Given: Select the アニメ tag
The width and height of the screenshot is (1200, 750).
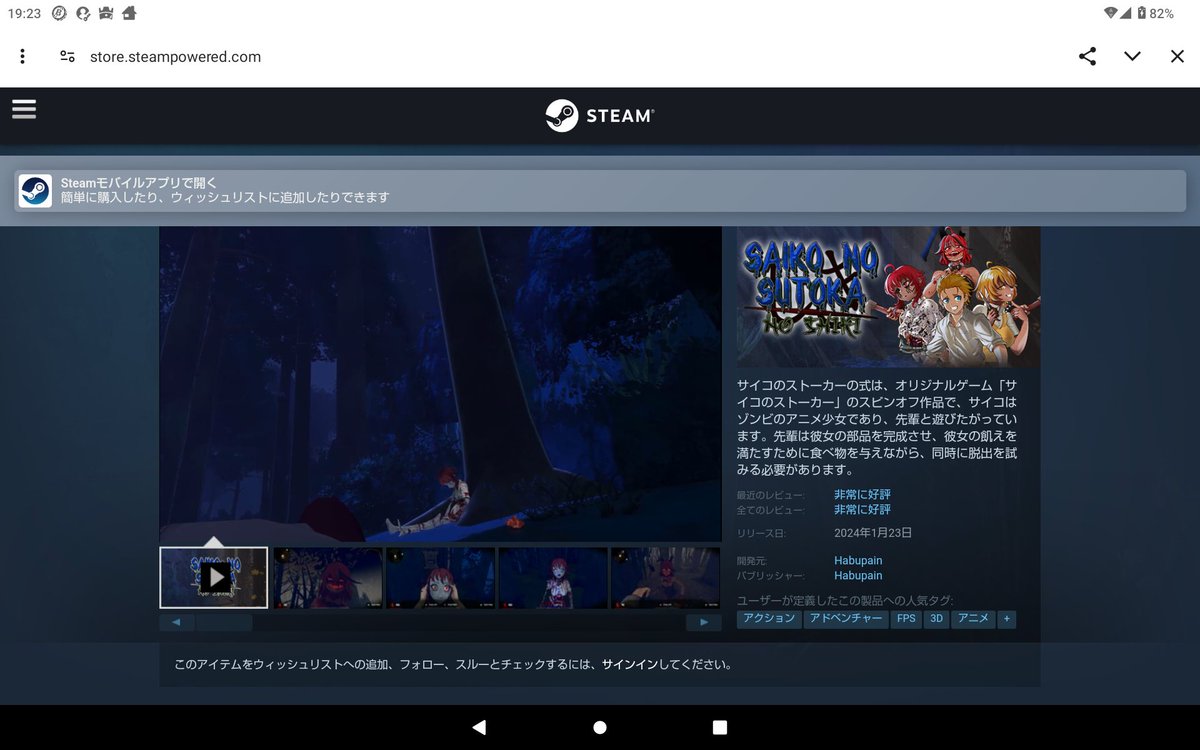Looking at the screenshot, I should click(973, 619).
